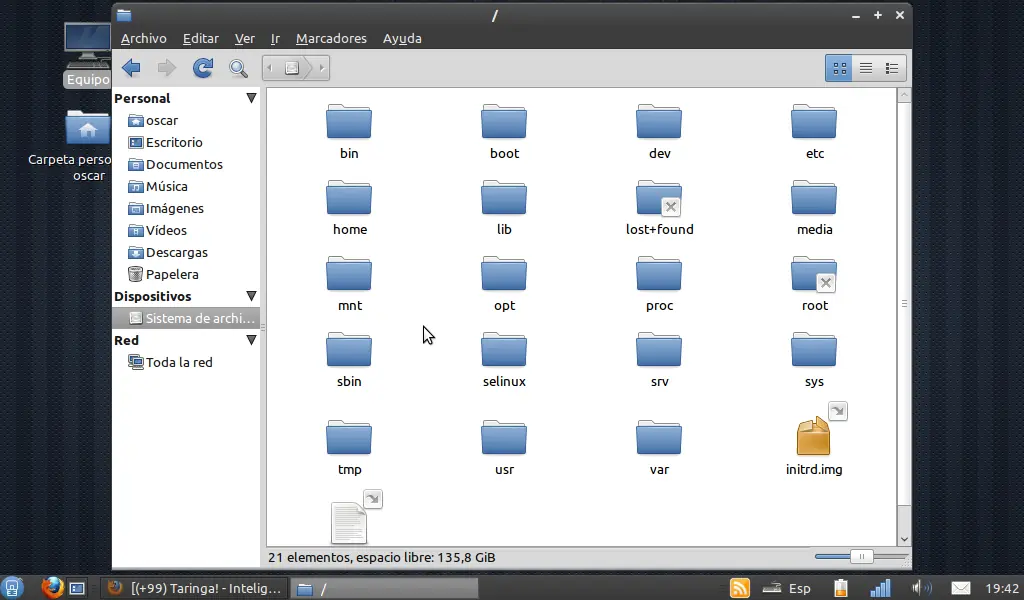The width and height of the screenshot is (1024, 600).
Task: Click the root location path button
Action: (x=292, y=68)
